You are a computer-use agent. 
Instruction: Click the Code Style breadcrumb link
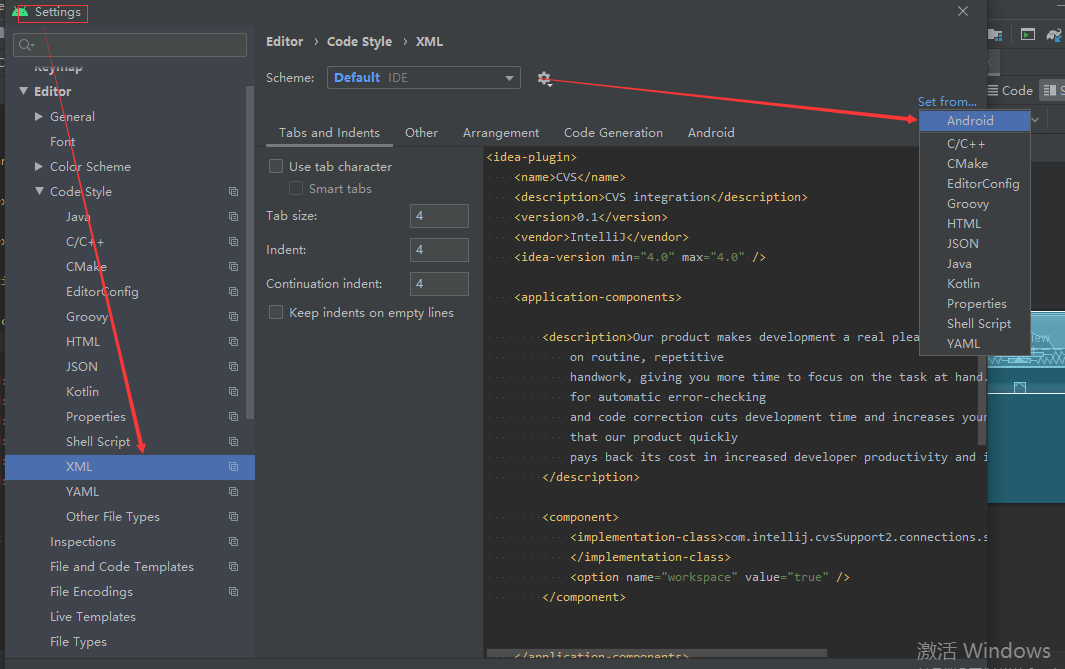click(359, 41)
